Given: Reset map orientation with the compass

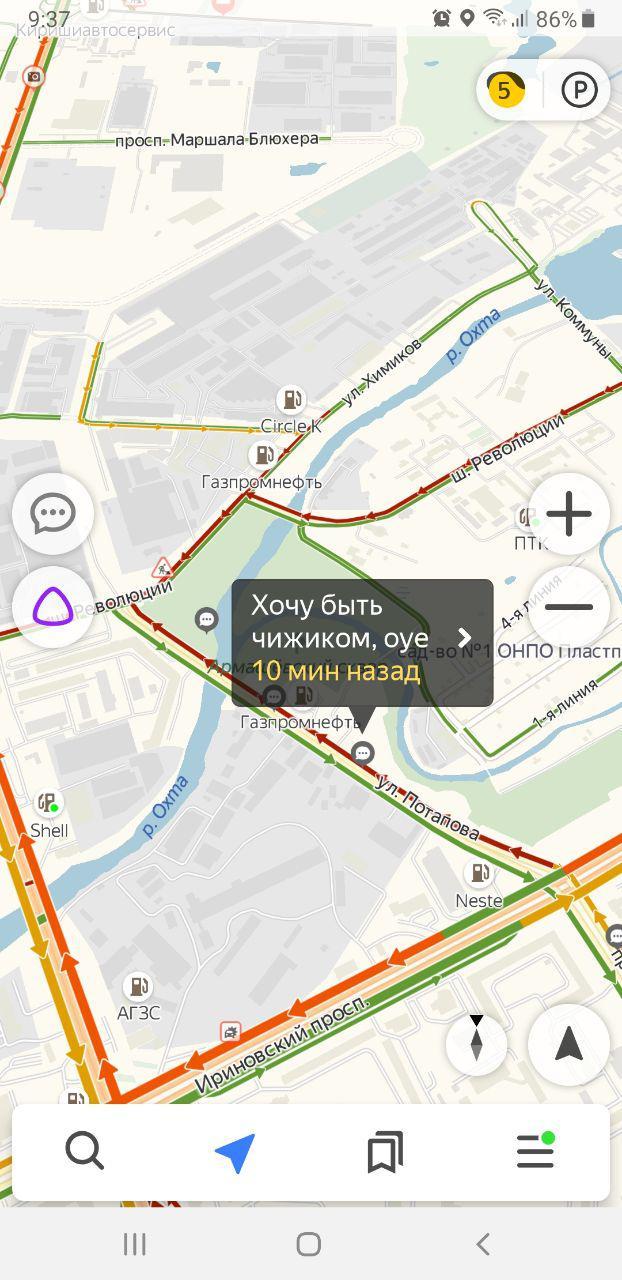Looking at the screenshot, I should click(x=476, y=1044).
